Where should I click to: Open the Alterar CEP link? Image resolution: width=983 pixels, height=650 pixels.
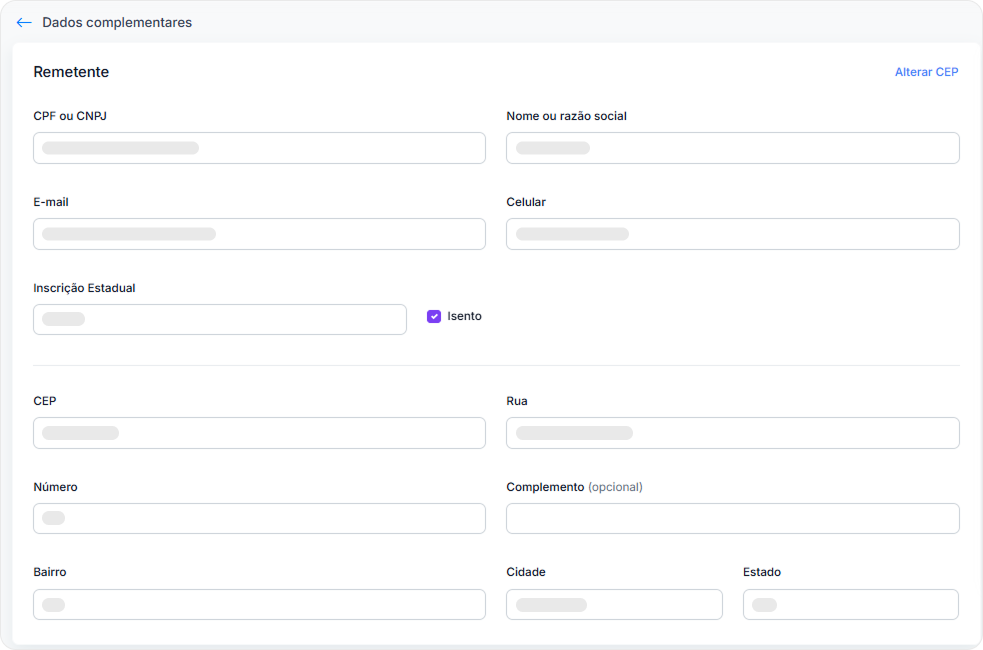926,72
